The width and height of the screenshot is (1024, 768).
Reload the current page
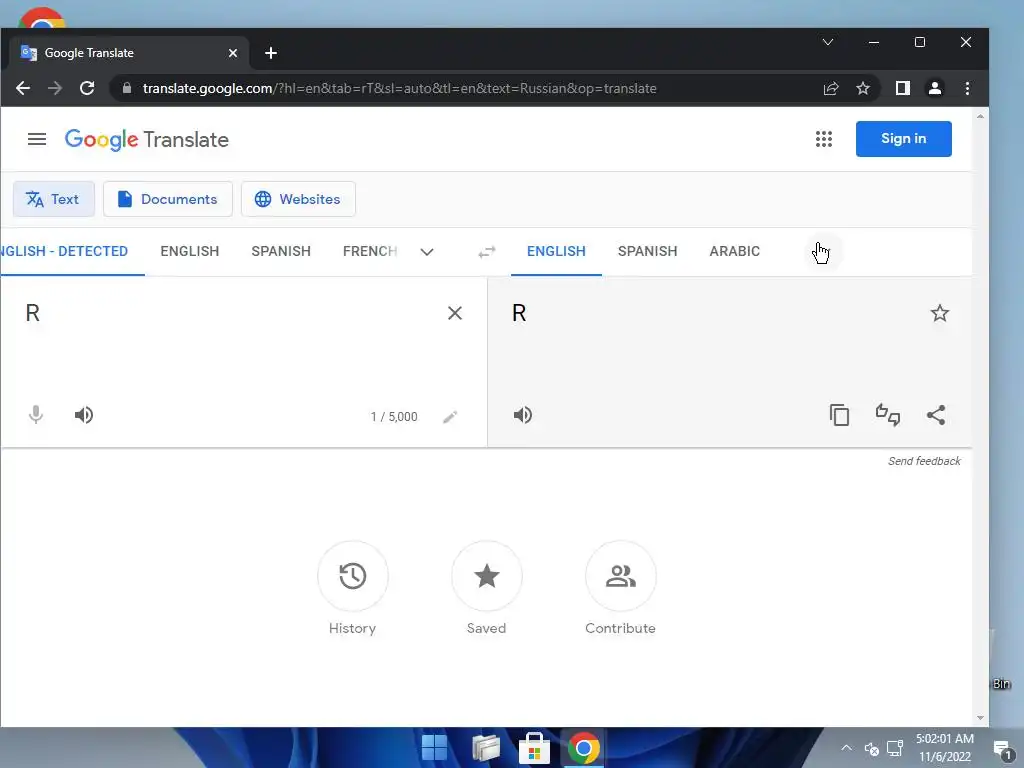pos(87,88)
